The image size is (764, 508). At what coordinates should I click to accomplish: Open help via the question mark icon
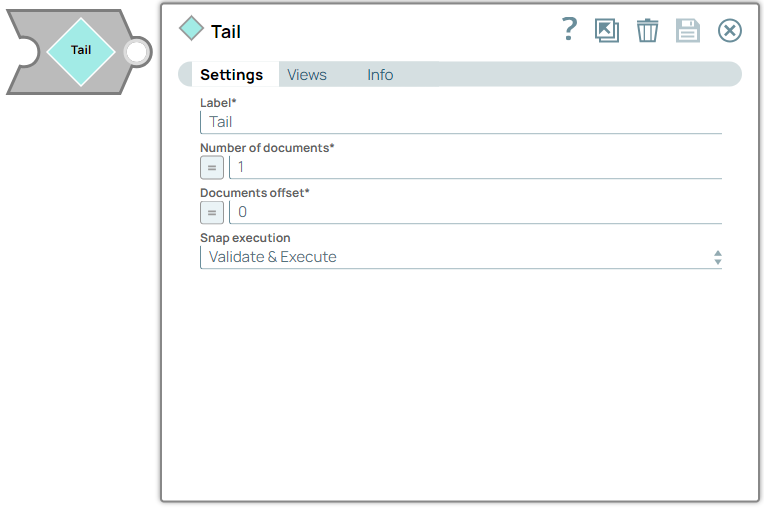coord(569,30)
